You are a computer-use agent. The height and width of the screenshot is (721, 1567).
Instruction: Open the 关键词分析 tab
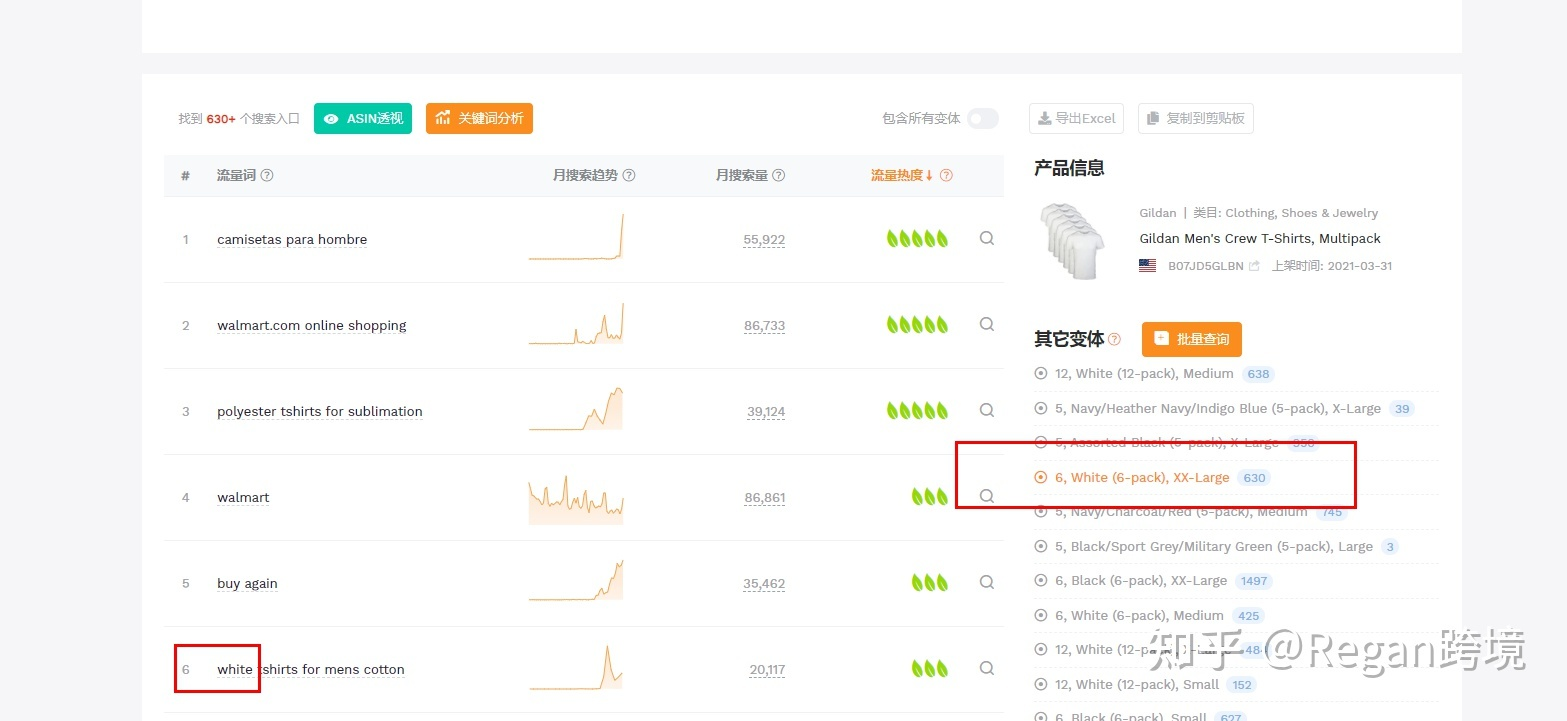[479, 118]
